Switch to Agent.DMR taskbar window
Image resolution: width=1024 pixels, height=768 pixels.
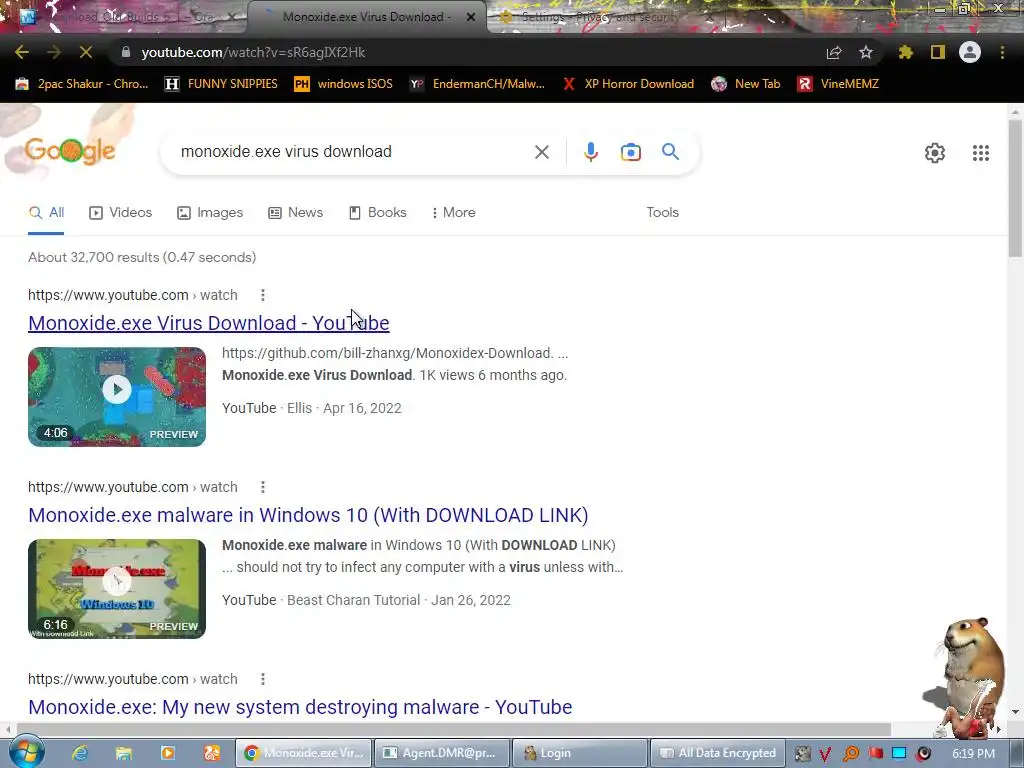(440, 753)
